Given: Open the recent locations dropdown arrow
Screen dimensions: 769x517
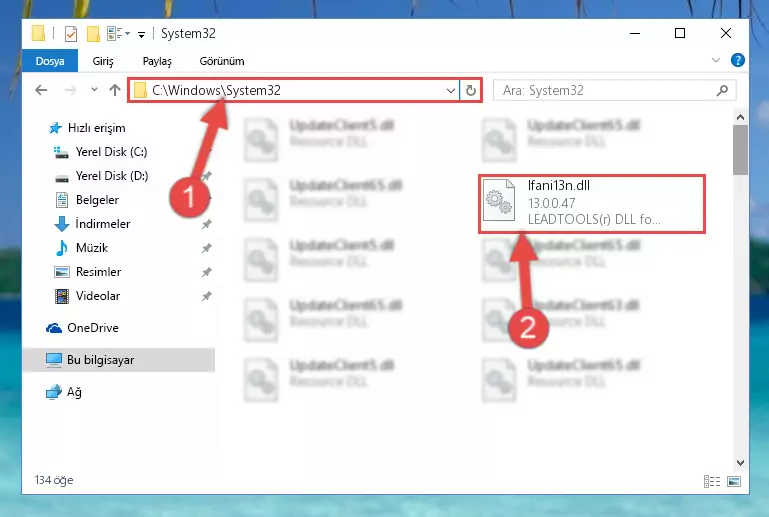Looking at the screenshot, I should [x=94, y=90].
